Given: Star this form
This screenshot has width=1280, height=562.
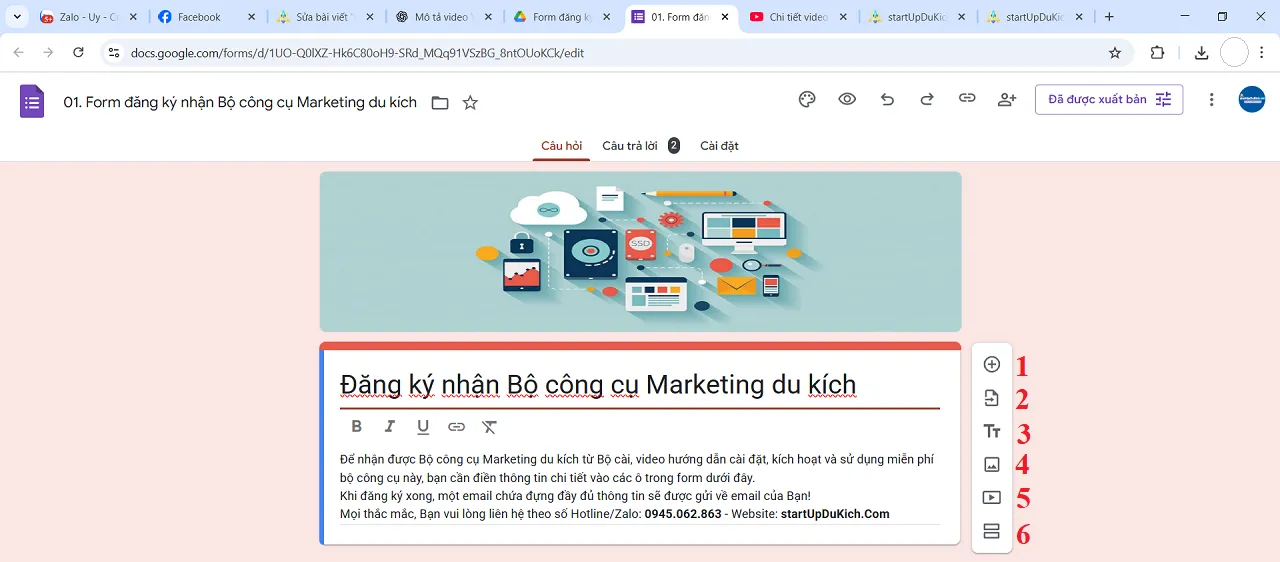Looking at the screenshot, I should point(470,102).
